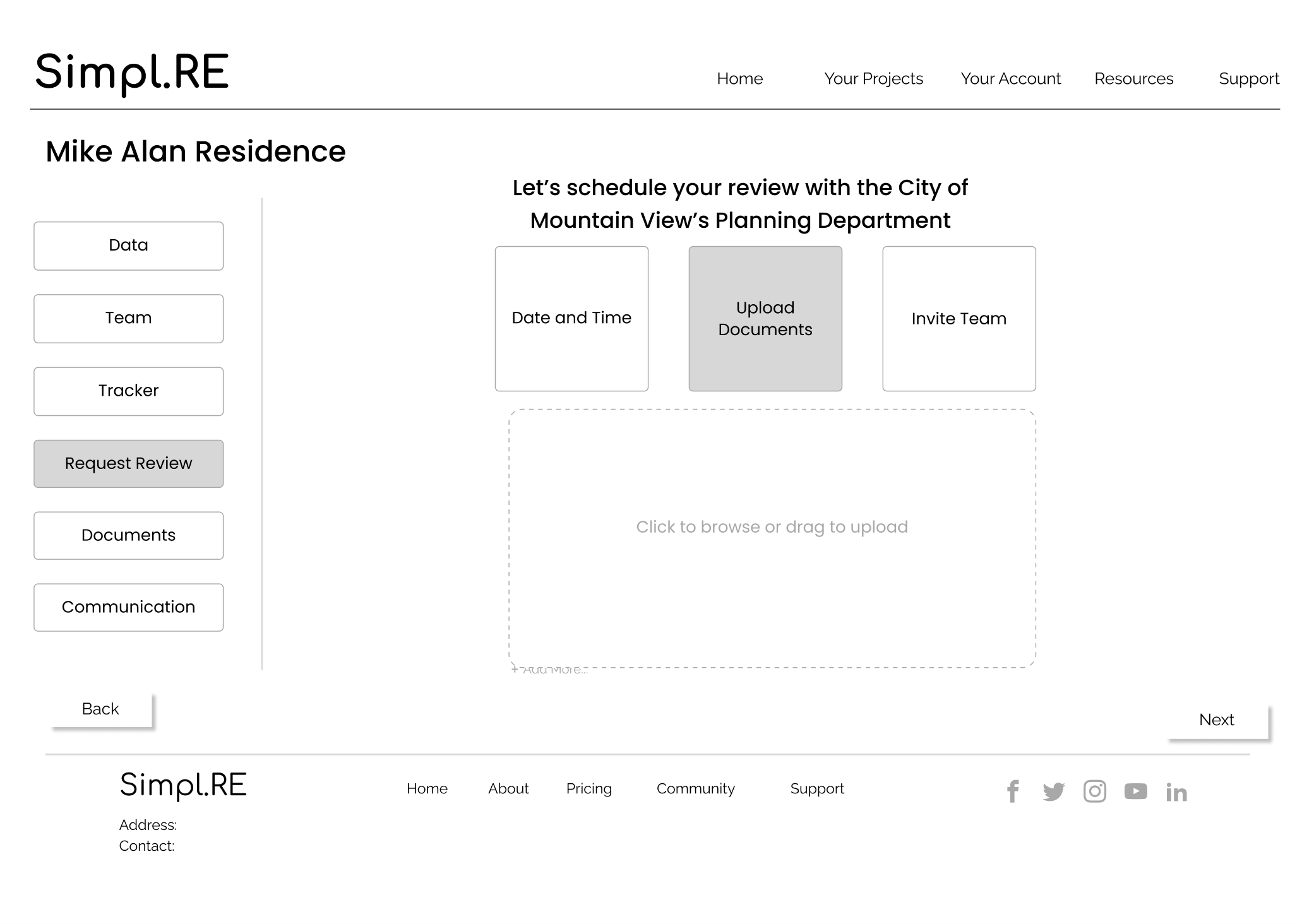Open the footer Support link
This screenshot has height=924, width=1302.
[x=817, y=789]
